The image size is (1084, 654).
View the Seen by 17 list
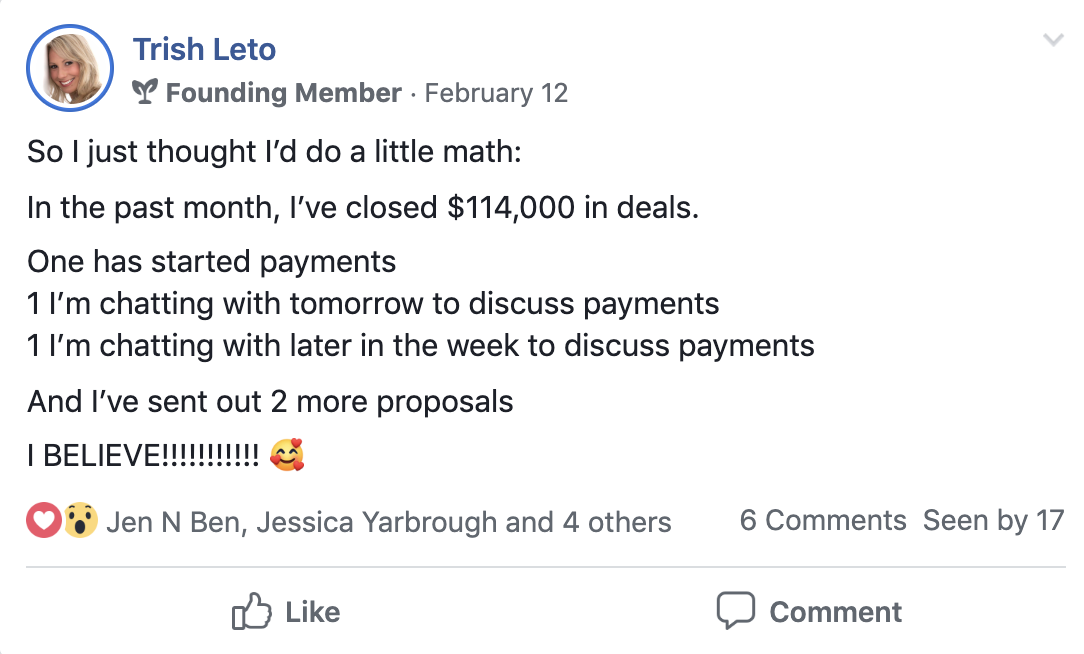click(993, 521)
